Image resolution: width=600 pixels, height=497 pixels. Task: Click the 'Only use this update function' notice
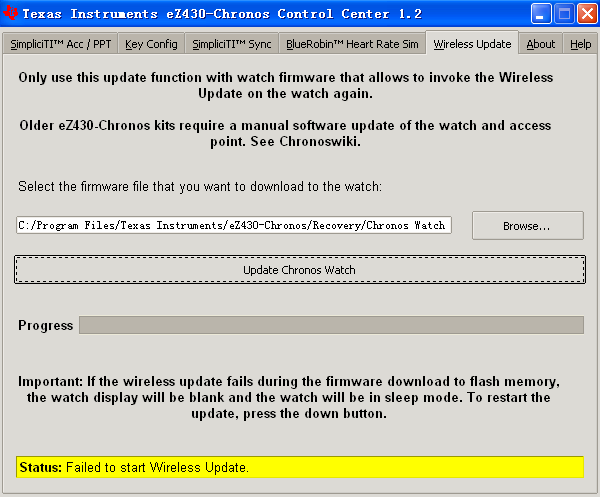(285, 85)
